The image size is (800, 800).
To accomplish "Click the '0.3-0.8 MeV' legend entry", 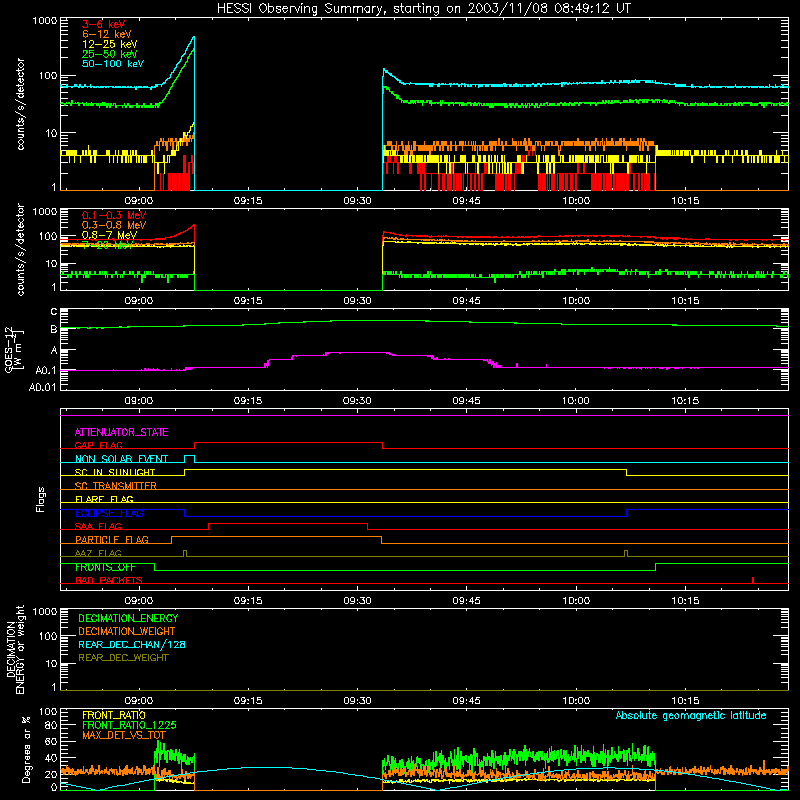I will tap(114, 225).
